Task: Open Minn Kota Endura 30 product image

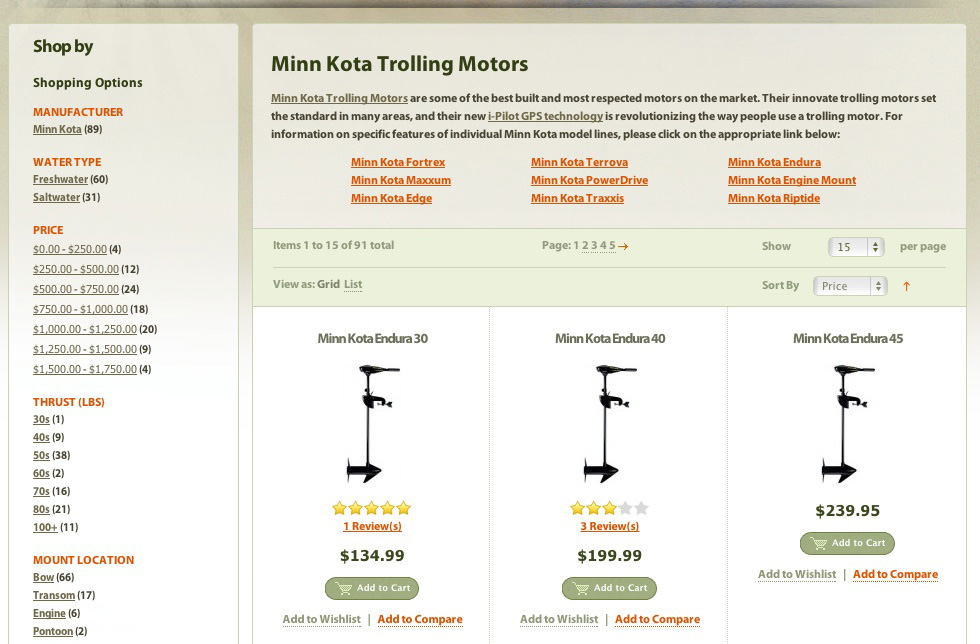Action: (372, 424)
